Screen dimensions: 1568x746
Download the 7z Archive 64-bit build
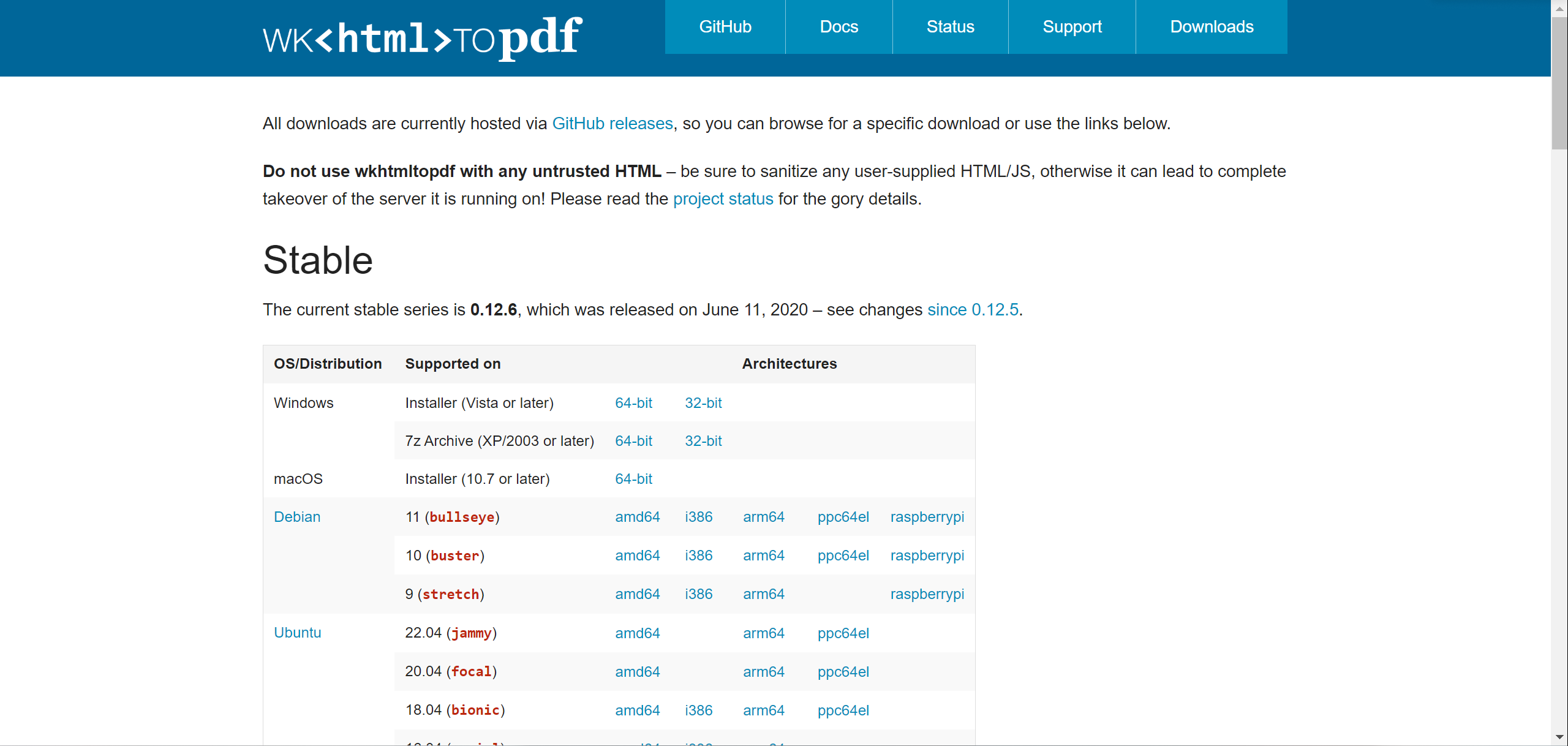coord(633,440)
